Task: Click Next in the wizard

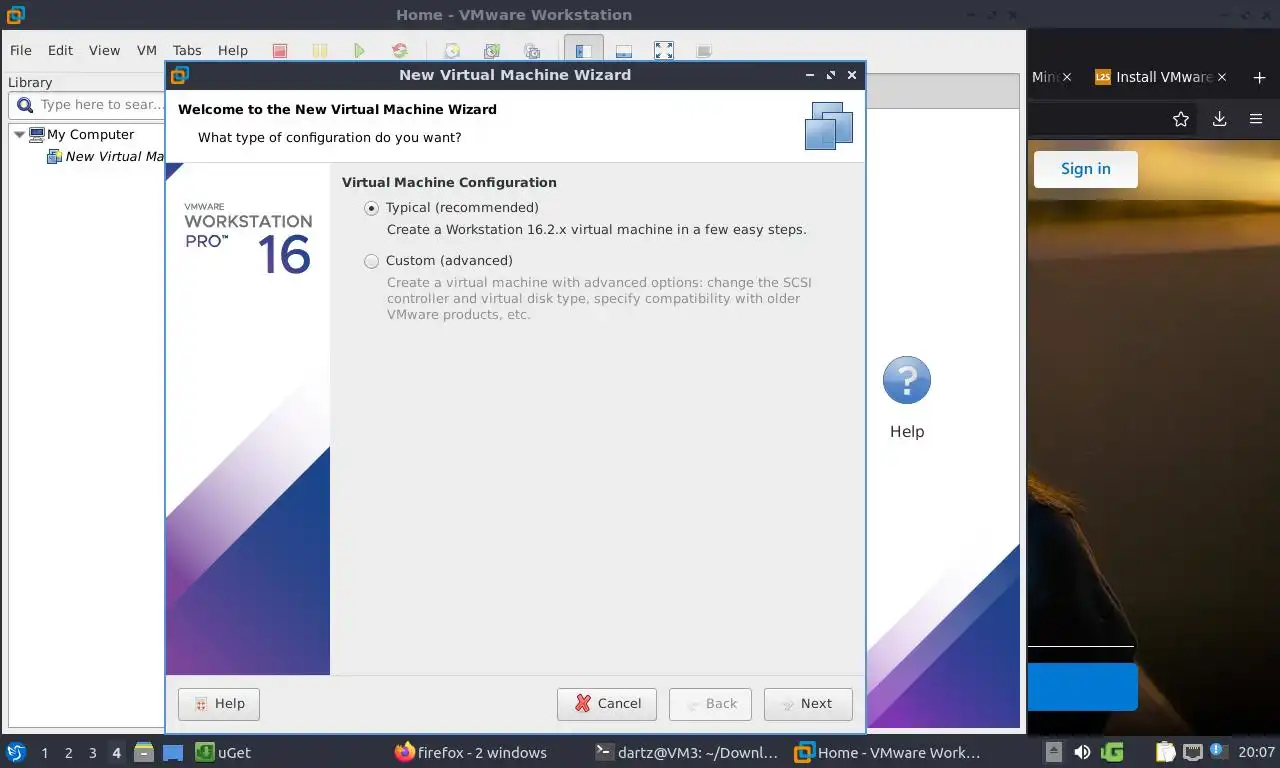Action: tap(808, 704)
